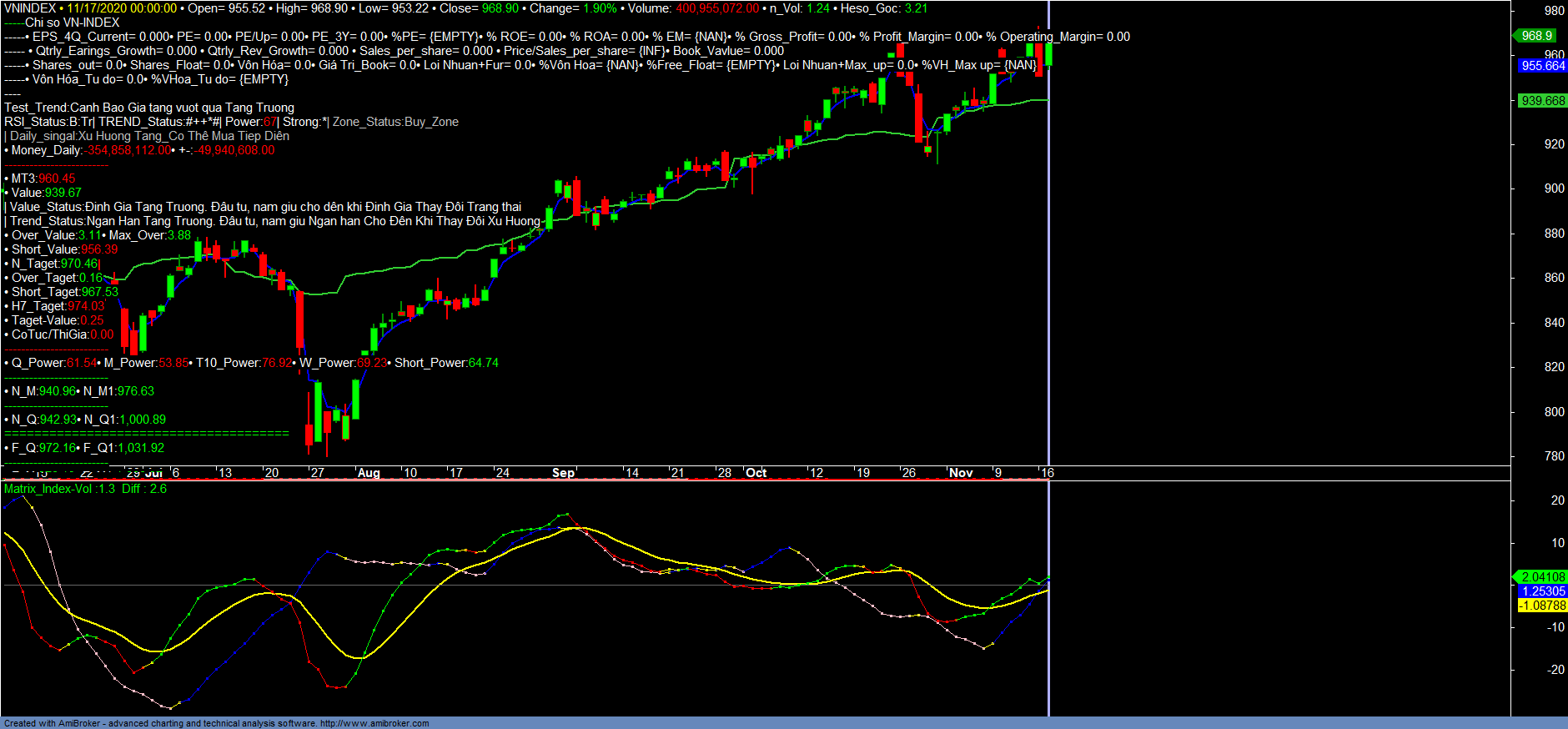
Task: Open the amibroker.com link in footer
Action: tap(374, 723)
